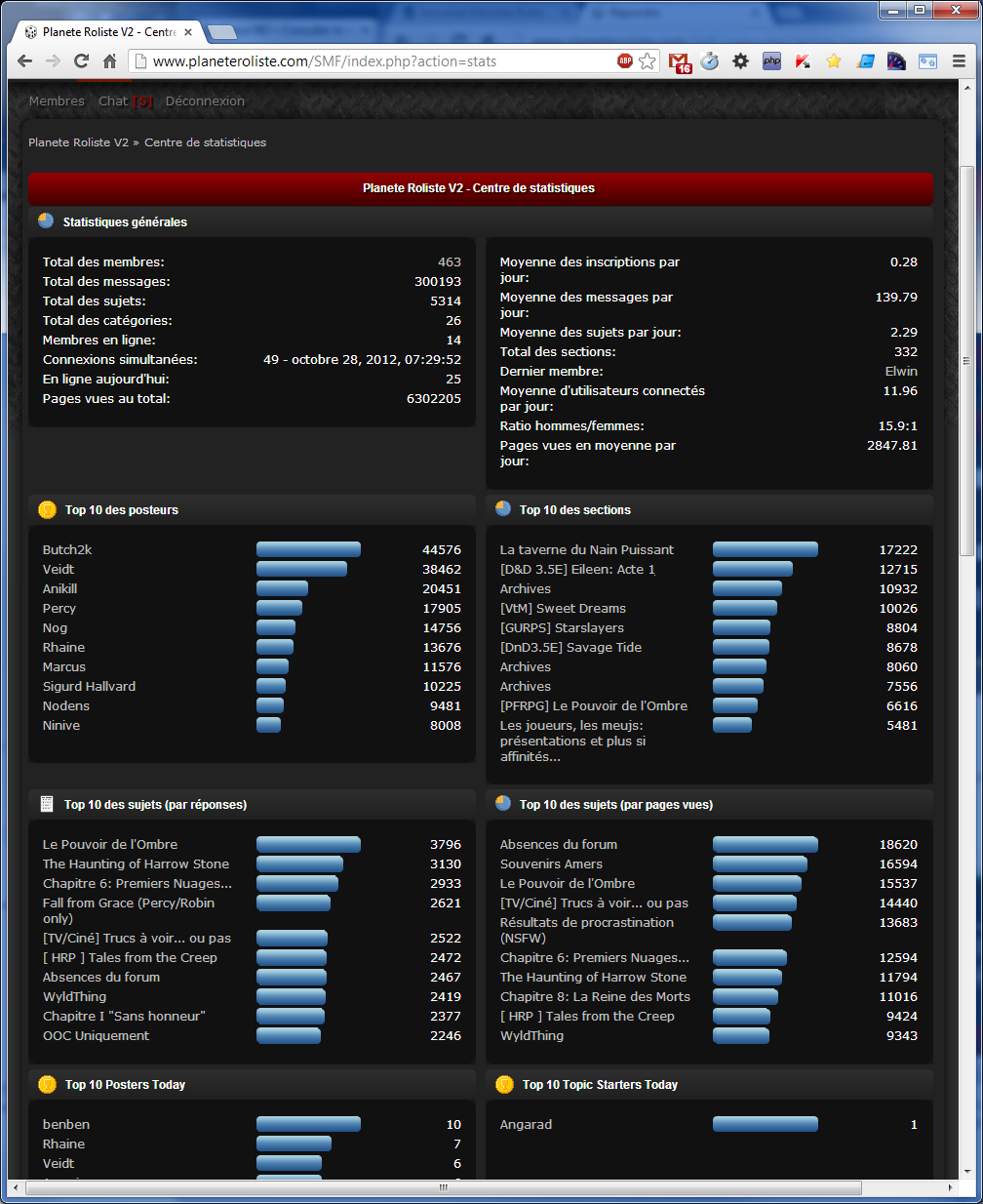
Task: Click latest member Elwin
Action: click(901, 372)
